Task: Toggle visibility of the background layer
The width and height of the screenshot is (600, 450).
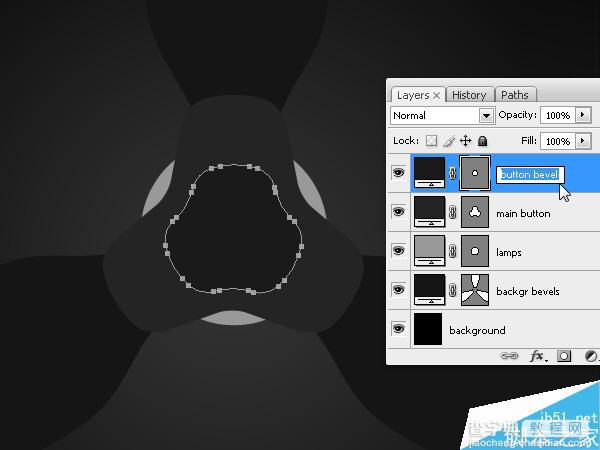Action: (x=398, y=329)
